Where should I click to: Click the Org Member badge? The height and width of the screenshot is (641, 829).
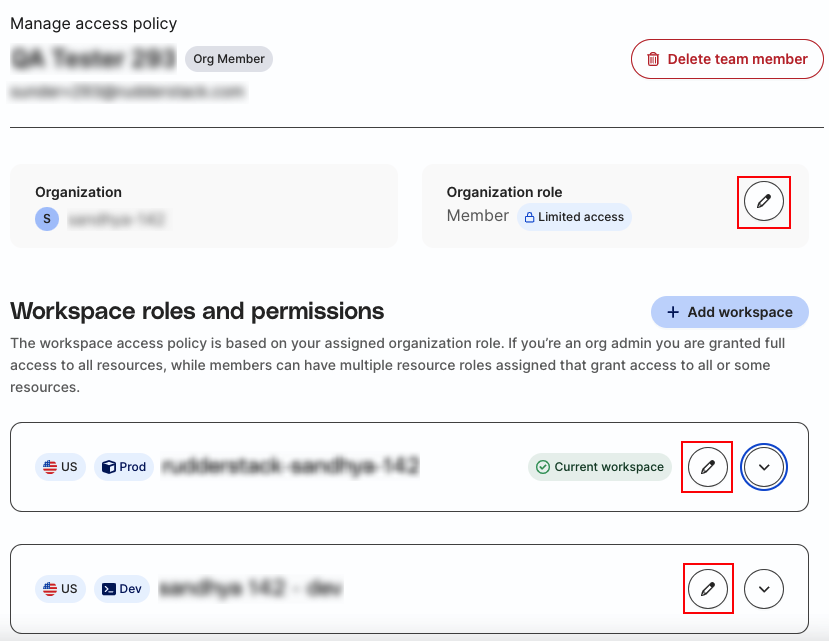coord(229,59)
